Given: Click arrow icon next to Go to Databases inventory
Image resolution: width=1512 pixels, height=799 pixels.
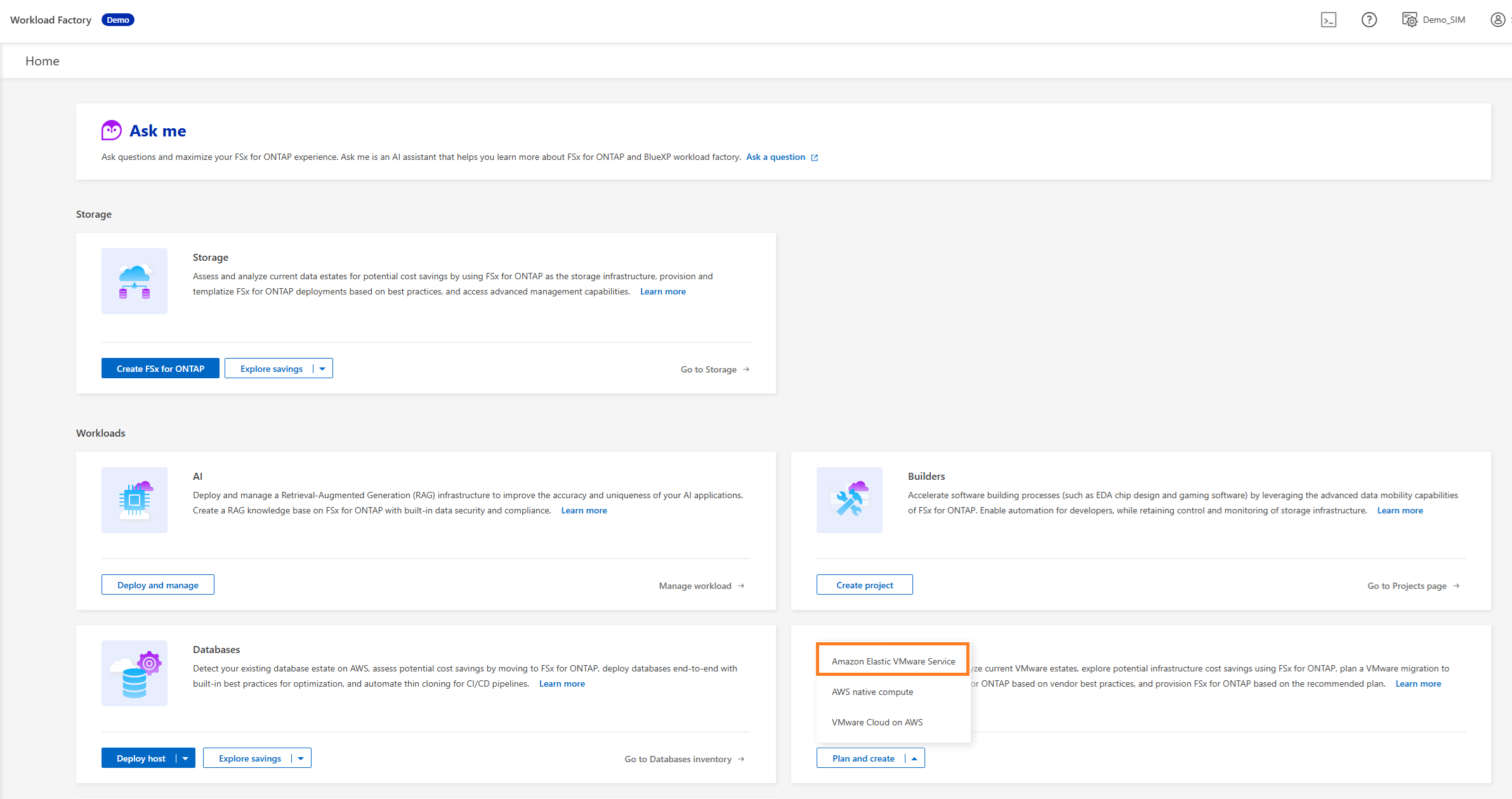Looking at the screenshot, I should (741, 759).
